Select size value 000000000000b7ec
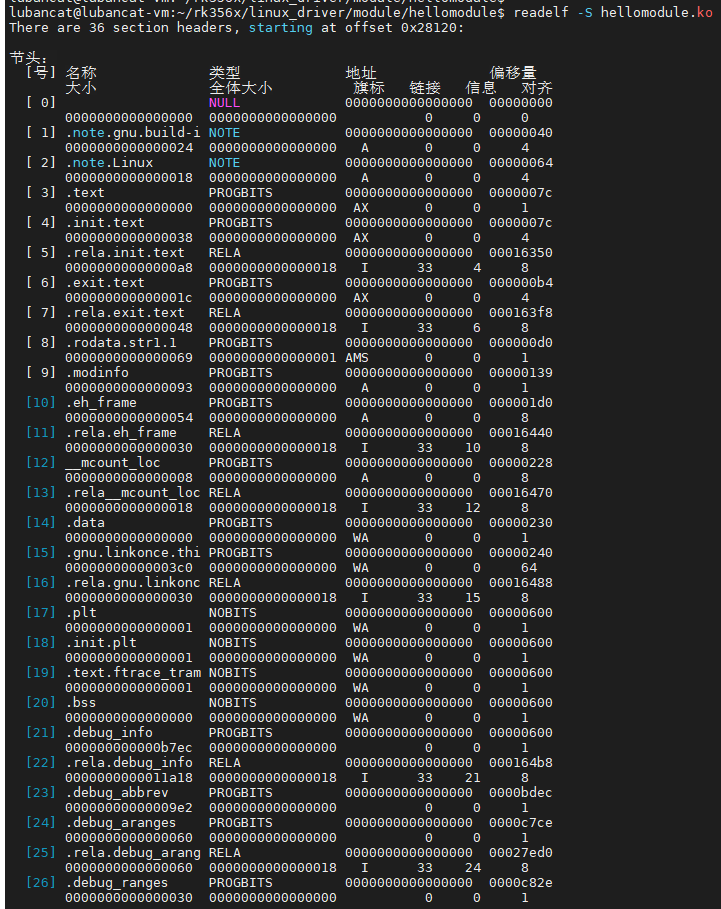 pos(129,748)
